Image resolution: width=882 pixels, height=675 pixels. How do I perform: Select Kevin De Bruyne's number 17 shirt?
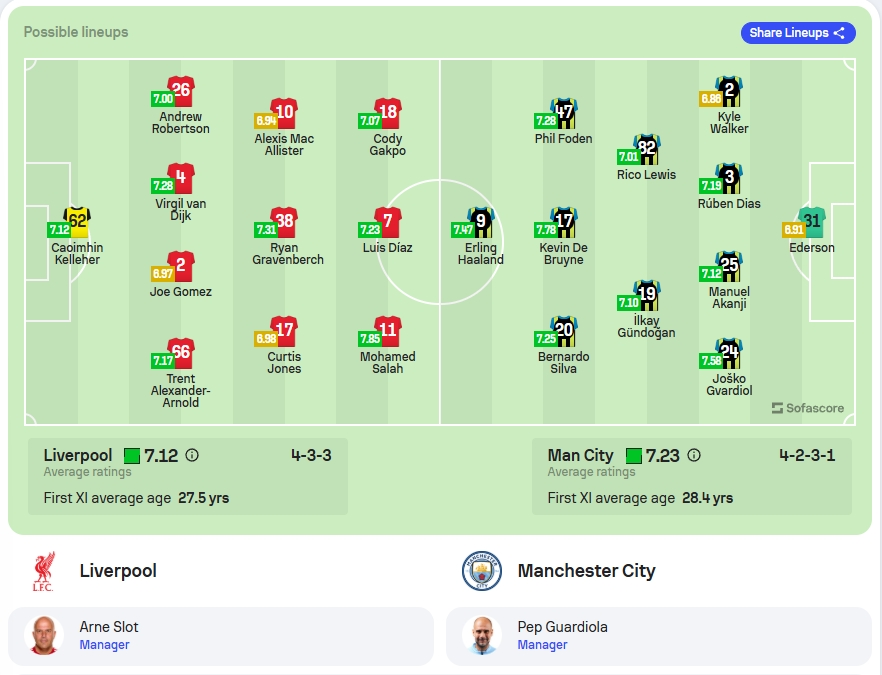pyautogui.click(x=564, y=223)
